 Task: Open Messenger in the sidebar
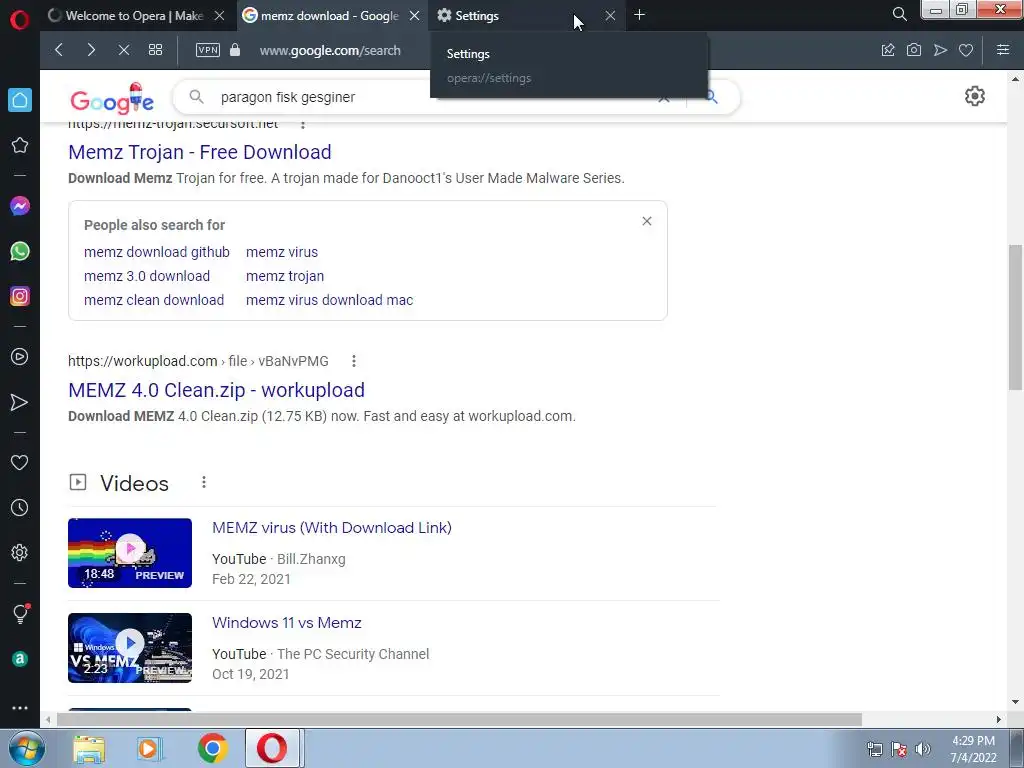click(20, 206)
